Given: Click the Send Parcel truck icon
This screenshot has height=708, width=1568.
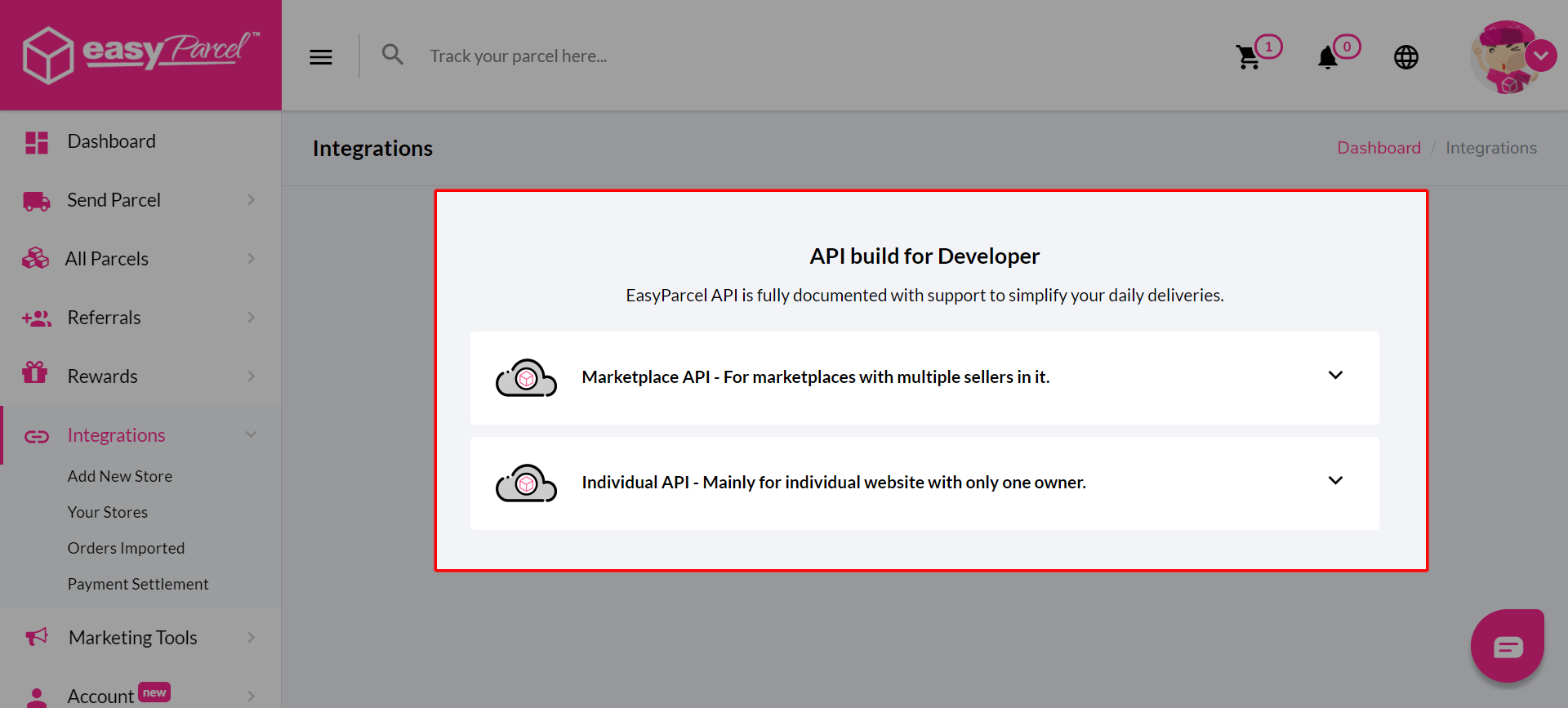Looking at the screenshot, I should [x=37, y=201].
